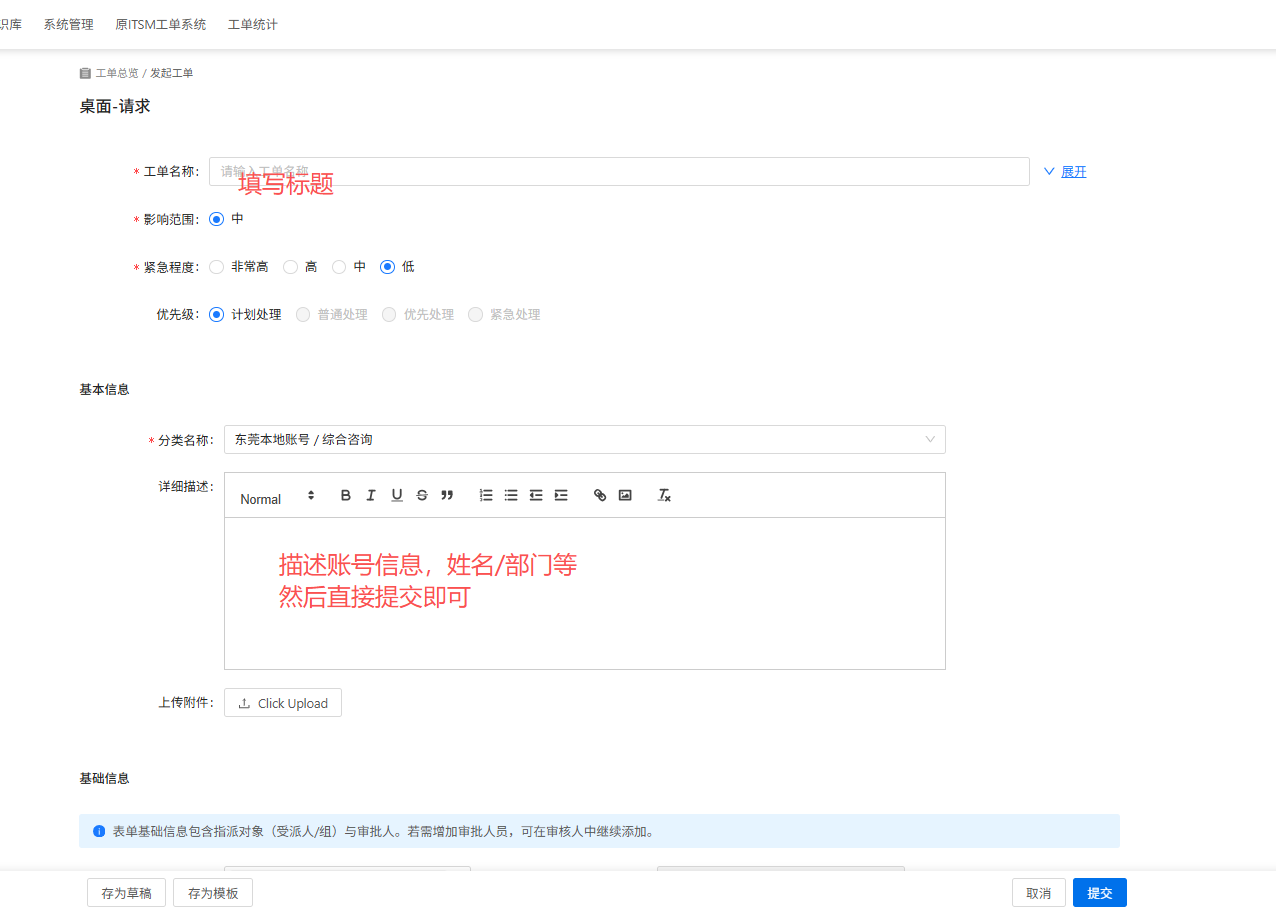The image size is (1276, 914).
Task: Open 工单统计 menu
Action: click(253, 24)
